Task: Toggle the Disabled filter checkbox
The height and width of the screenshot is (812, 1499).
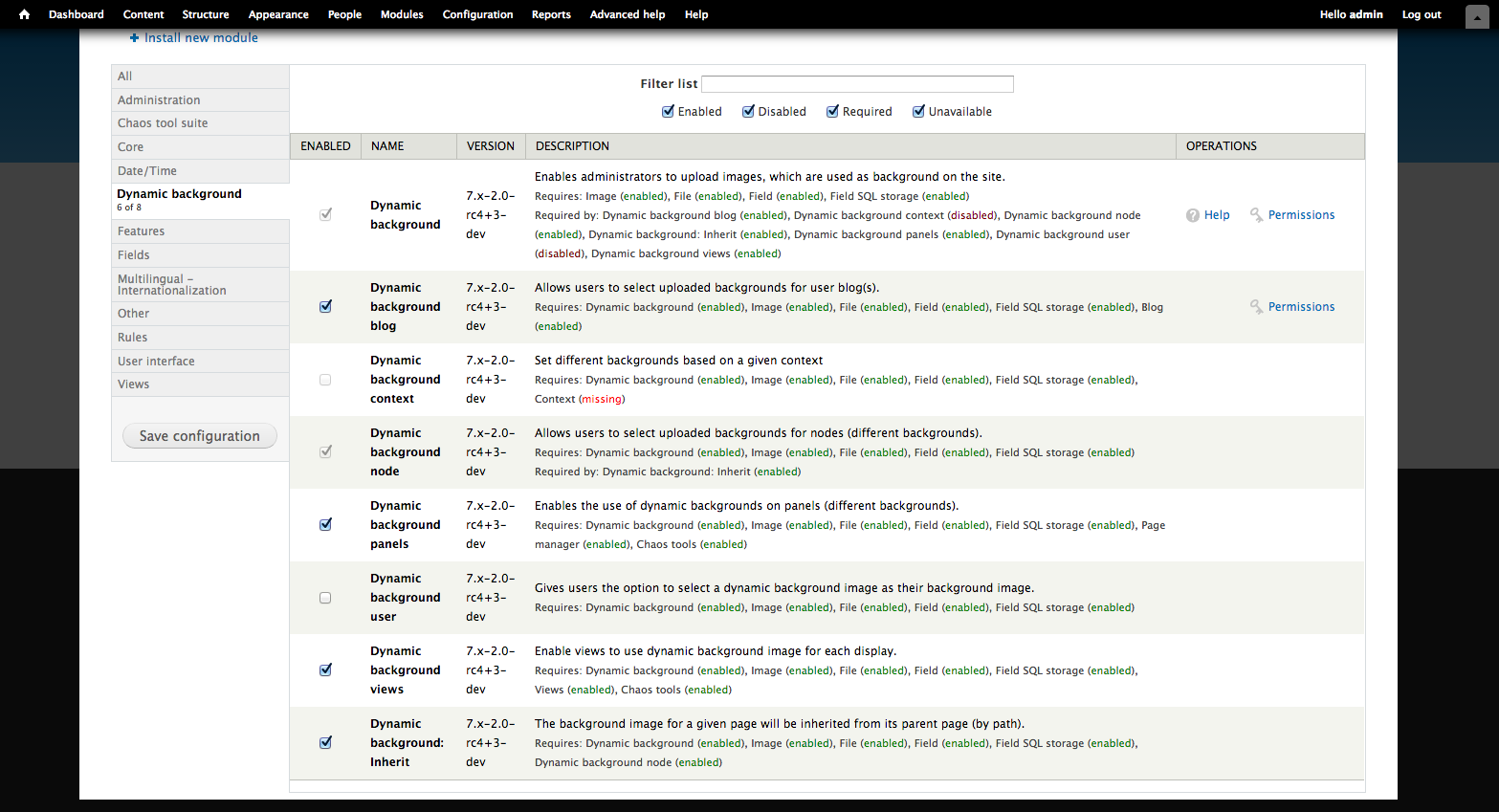Action: (749, 112)
